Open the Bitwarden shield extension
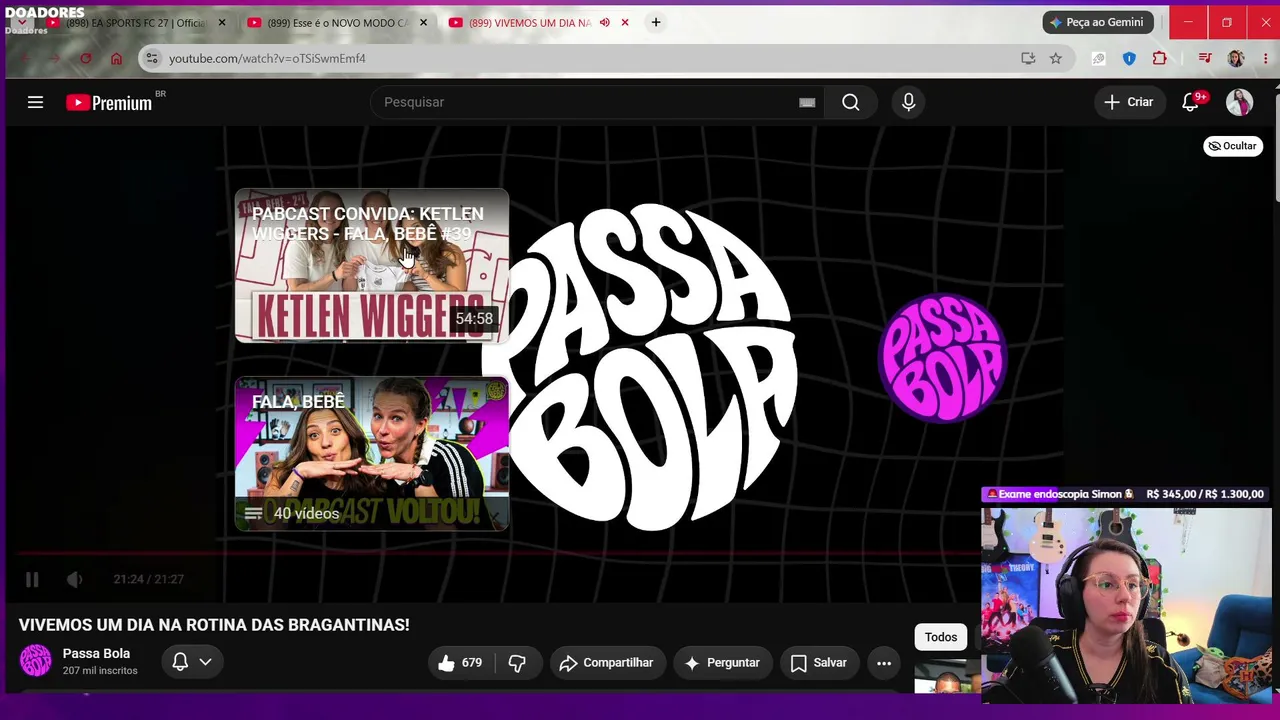Screen dimensions: 1280x720 [x=1129, y=59]
